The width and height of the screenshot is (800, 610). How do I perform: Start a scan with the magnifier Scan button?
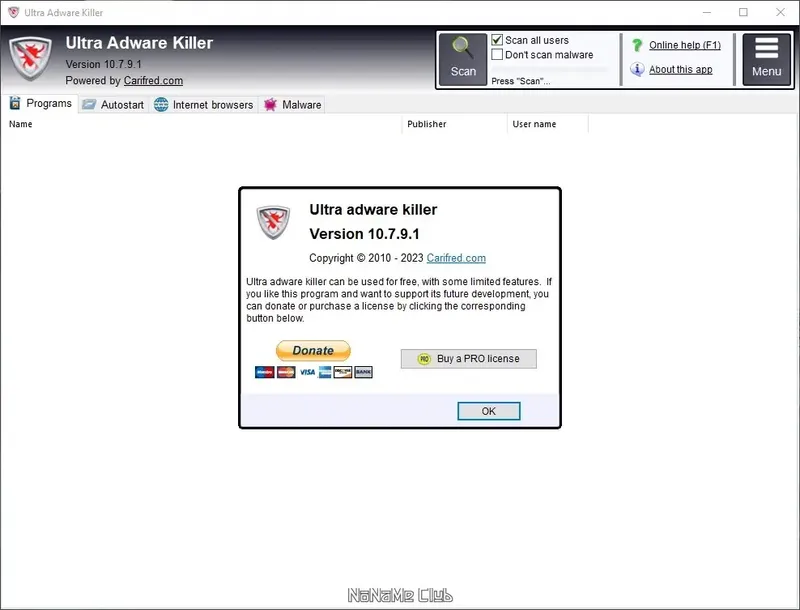point(463,59)
